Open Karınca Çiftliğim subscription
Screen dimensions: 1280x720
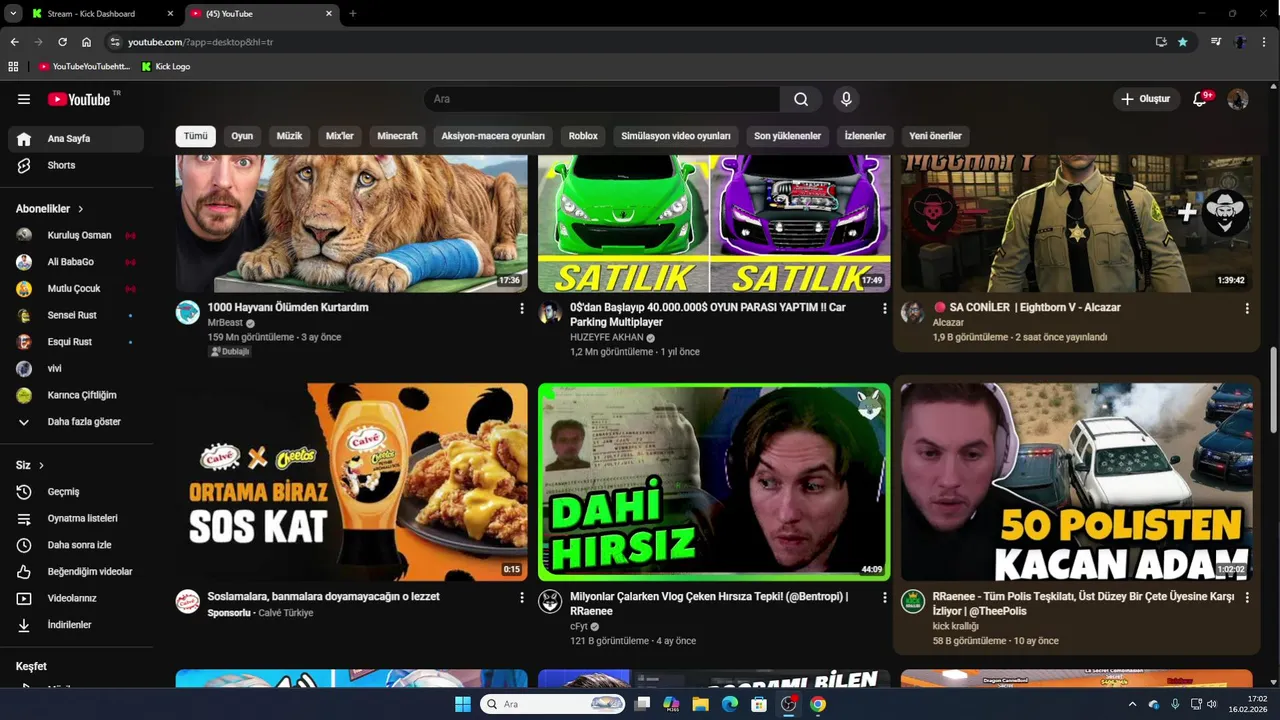76,395
